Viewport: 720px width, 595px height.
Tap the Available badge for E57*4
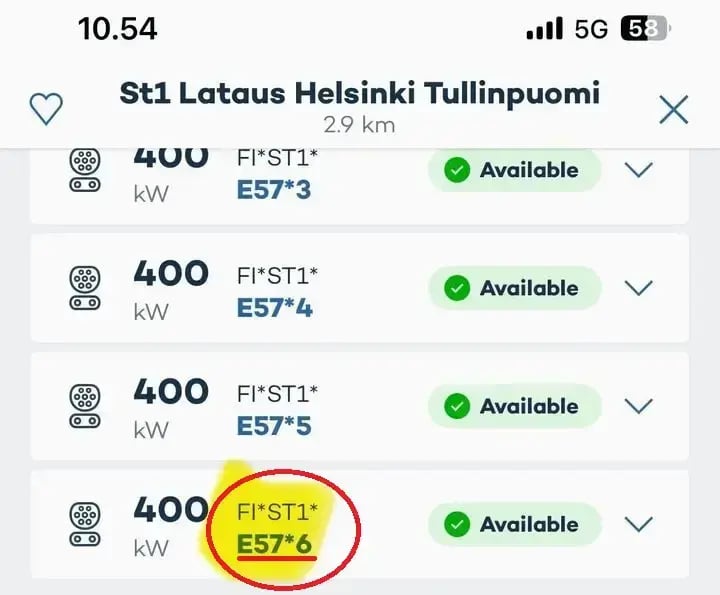[x=514, y=288]
